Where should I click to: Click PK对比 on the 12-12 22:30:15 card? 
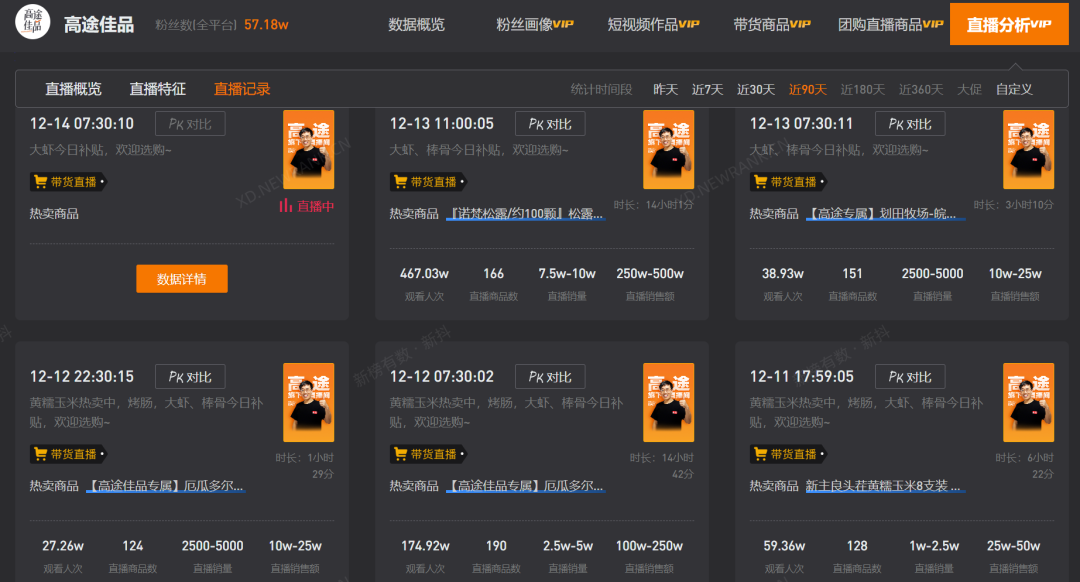point(190,377)
